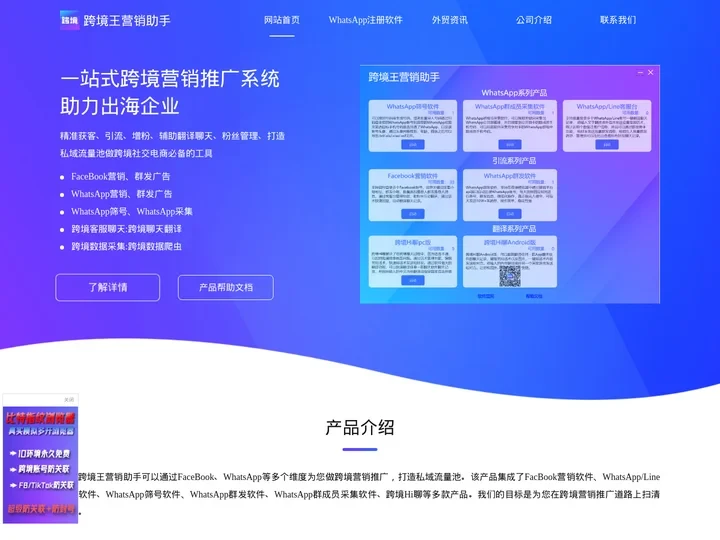Click the 跨境 logo icon in the header
Screen dimensions: 720x540
point(69,20)
